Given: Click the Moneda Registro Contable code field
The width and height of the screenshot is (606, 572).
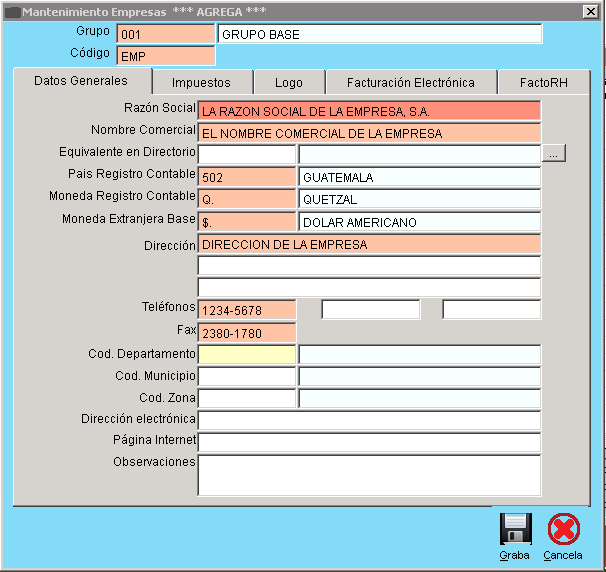Looking at the screenshot, I should [x=247, y=199].
